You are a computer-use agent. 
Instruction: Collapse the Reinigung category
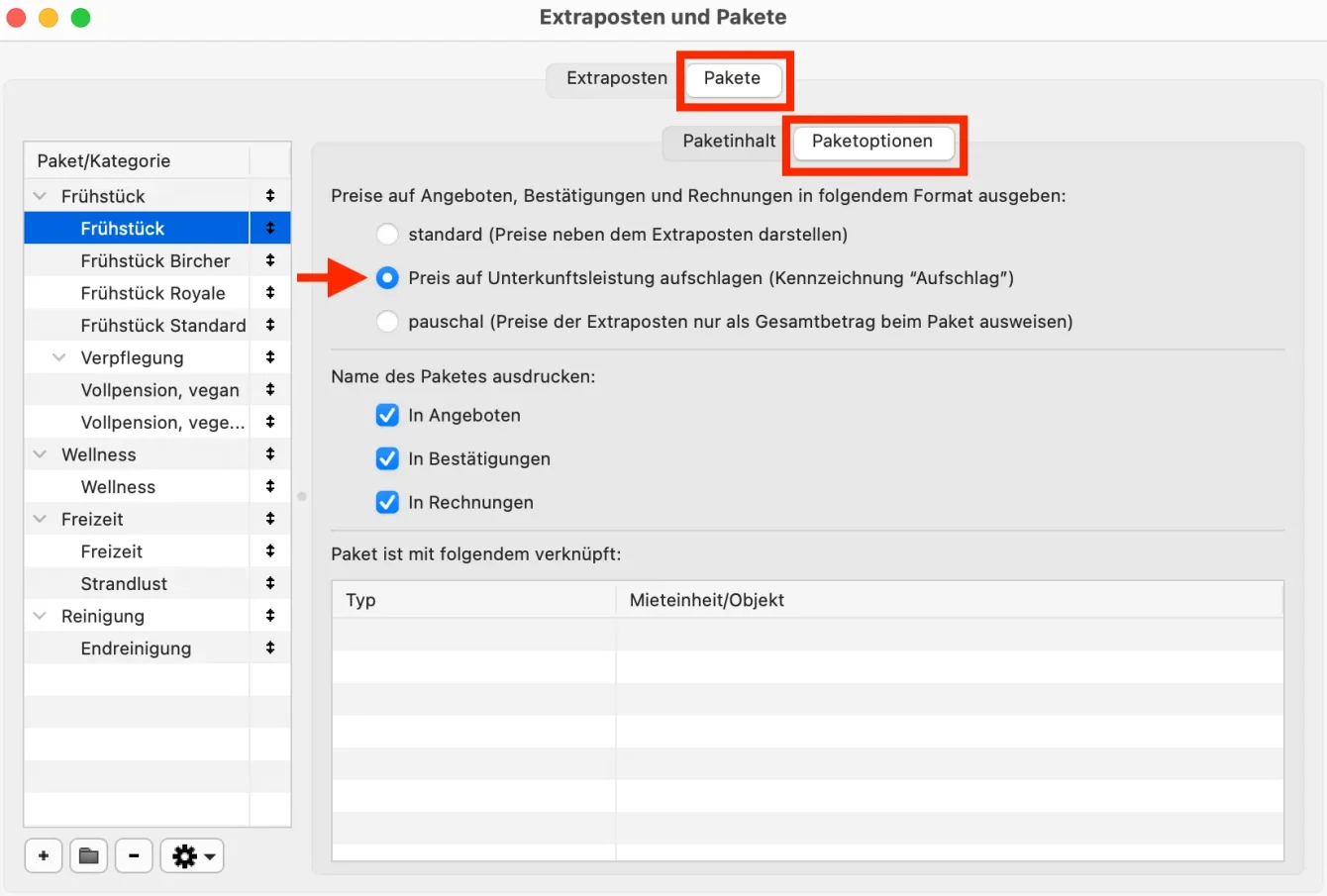[x=41, y=616]
